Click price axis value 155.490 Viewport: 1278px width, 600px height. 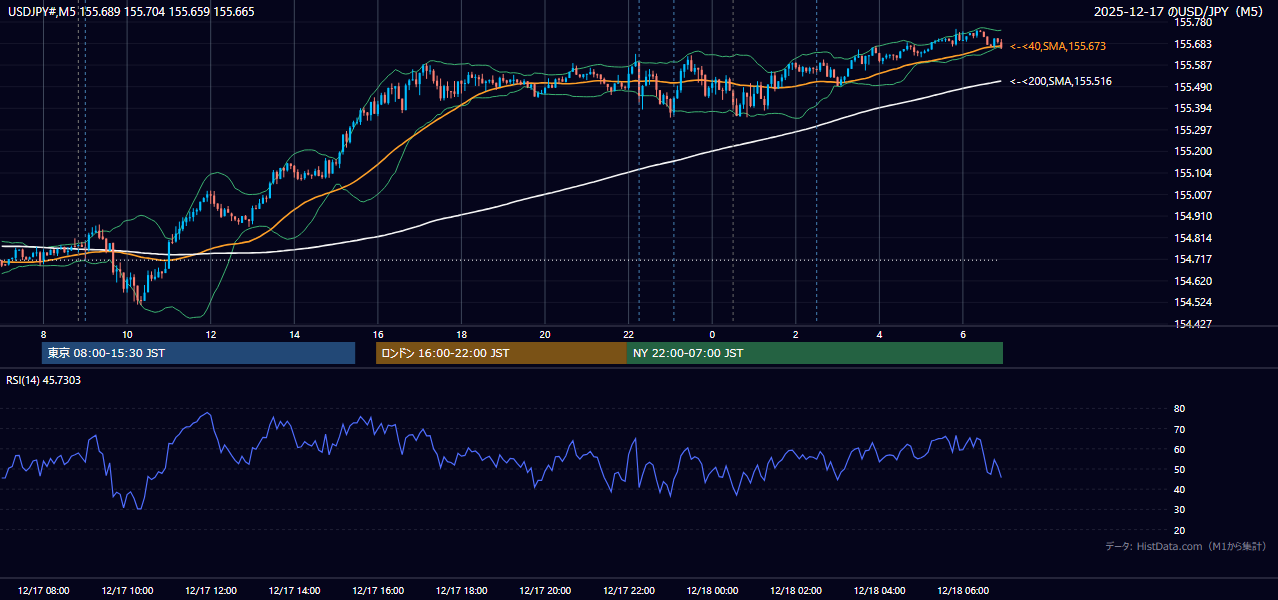[1192, 87]
